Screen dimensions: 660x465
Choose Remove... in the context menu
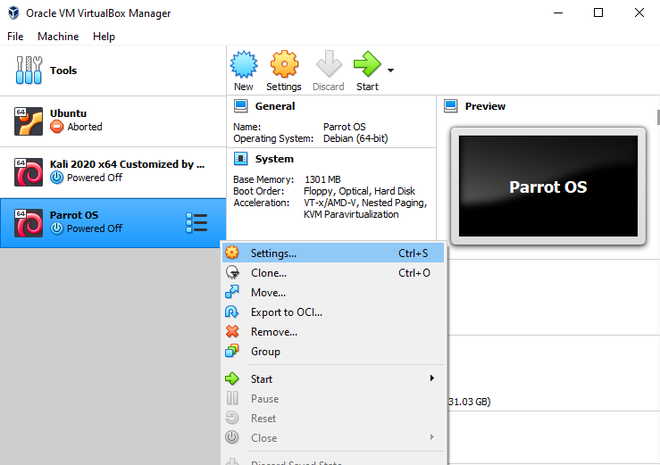pos(333,332)
